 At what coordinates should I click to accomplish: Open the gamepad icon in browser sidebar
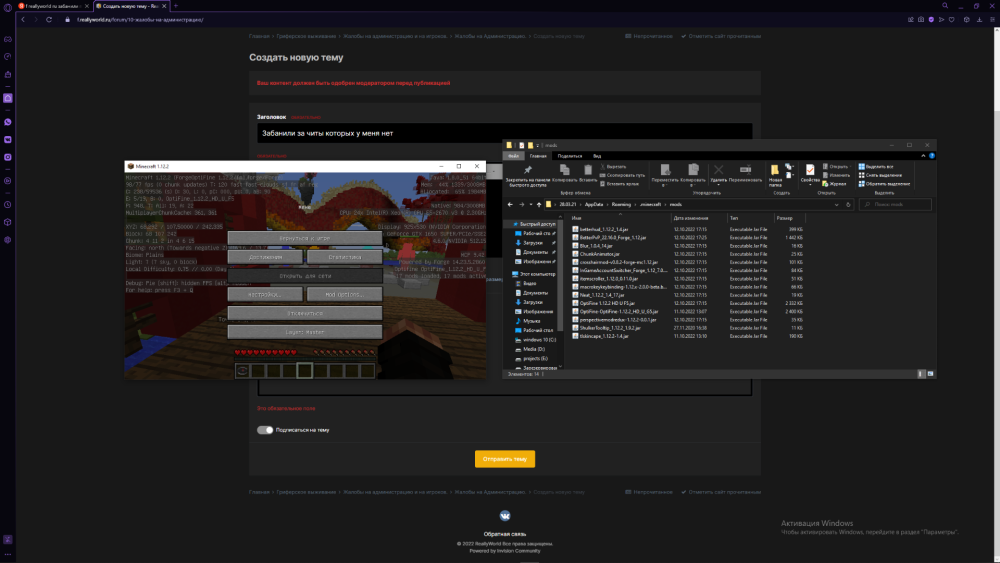click(8, 40)
